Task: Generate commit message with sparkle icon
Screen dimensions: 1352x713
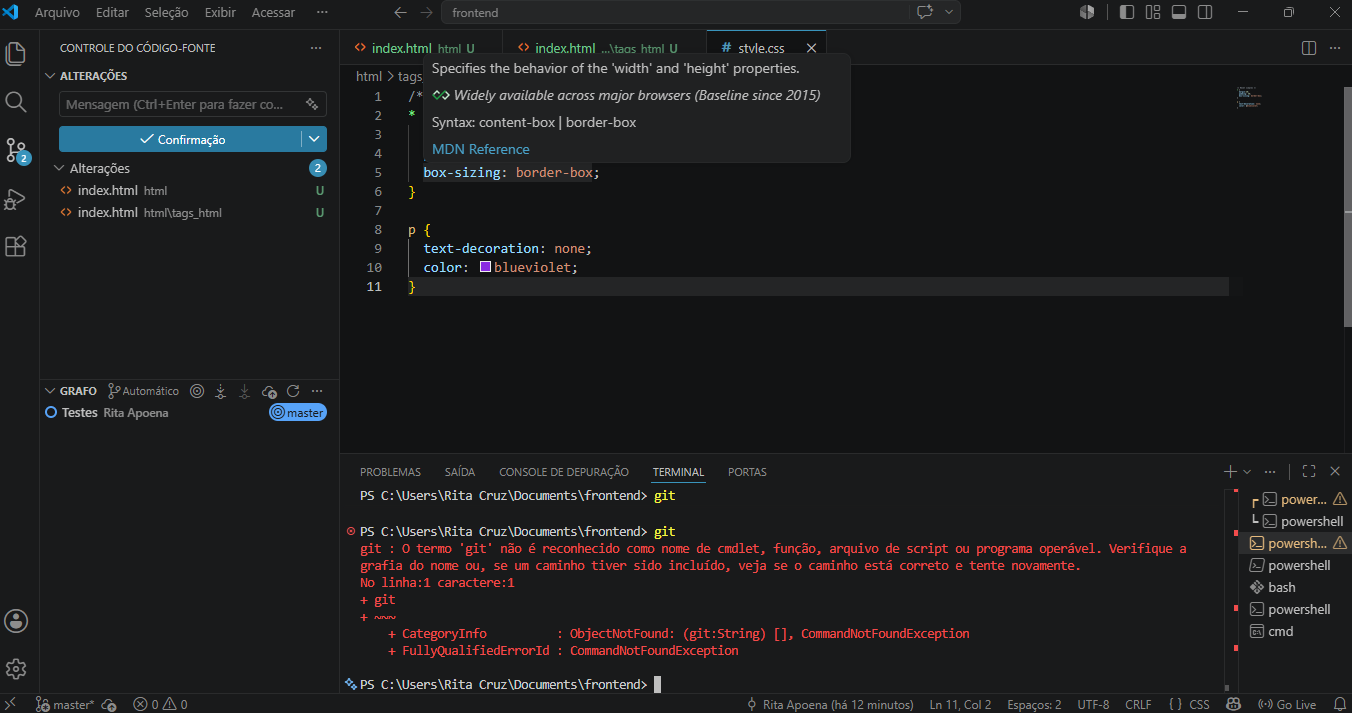Action: (x=312, y=104)
